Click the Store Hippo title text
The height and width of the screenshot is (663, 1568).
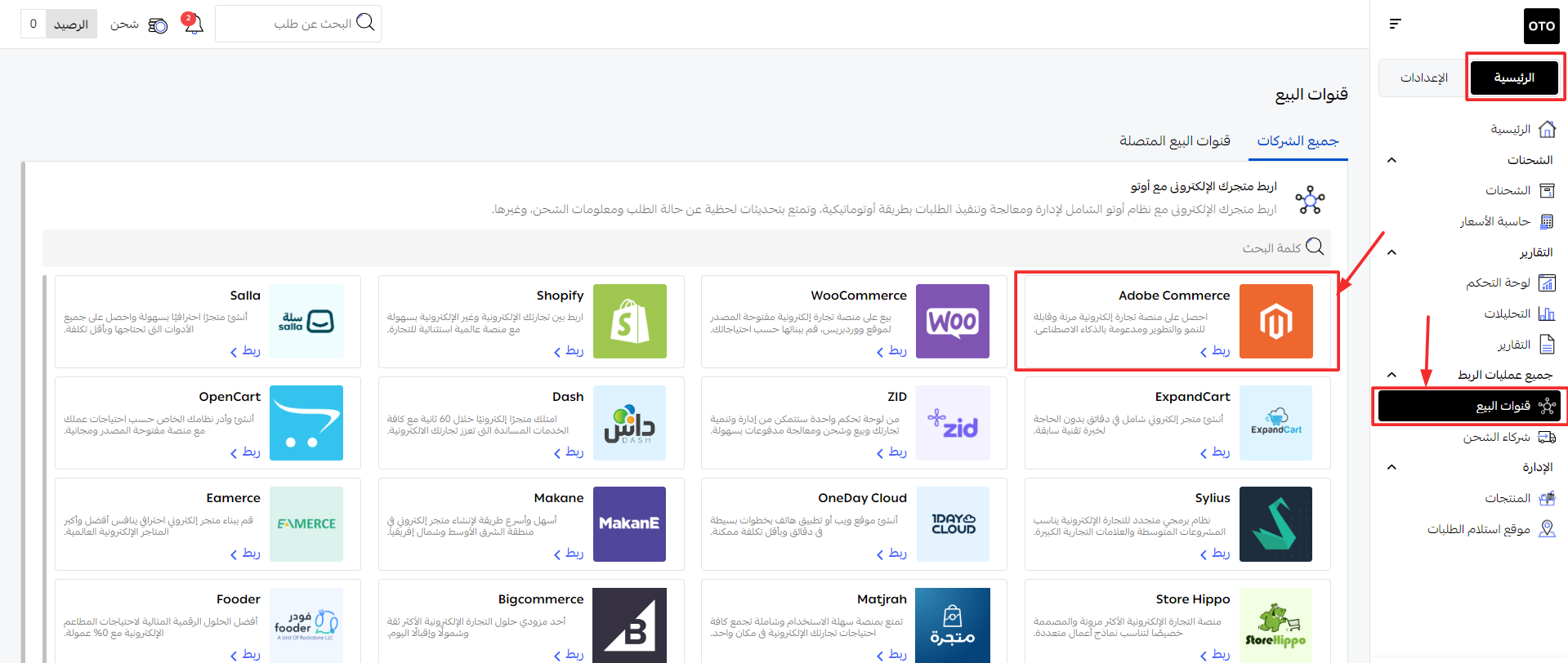click(x=1193, y=599)
